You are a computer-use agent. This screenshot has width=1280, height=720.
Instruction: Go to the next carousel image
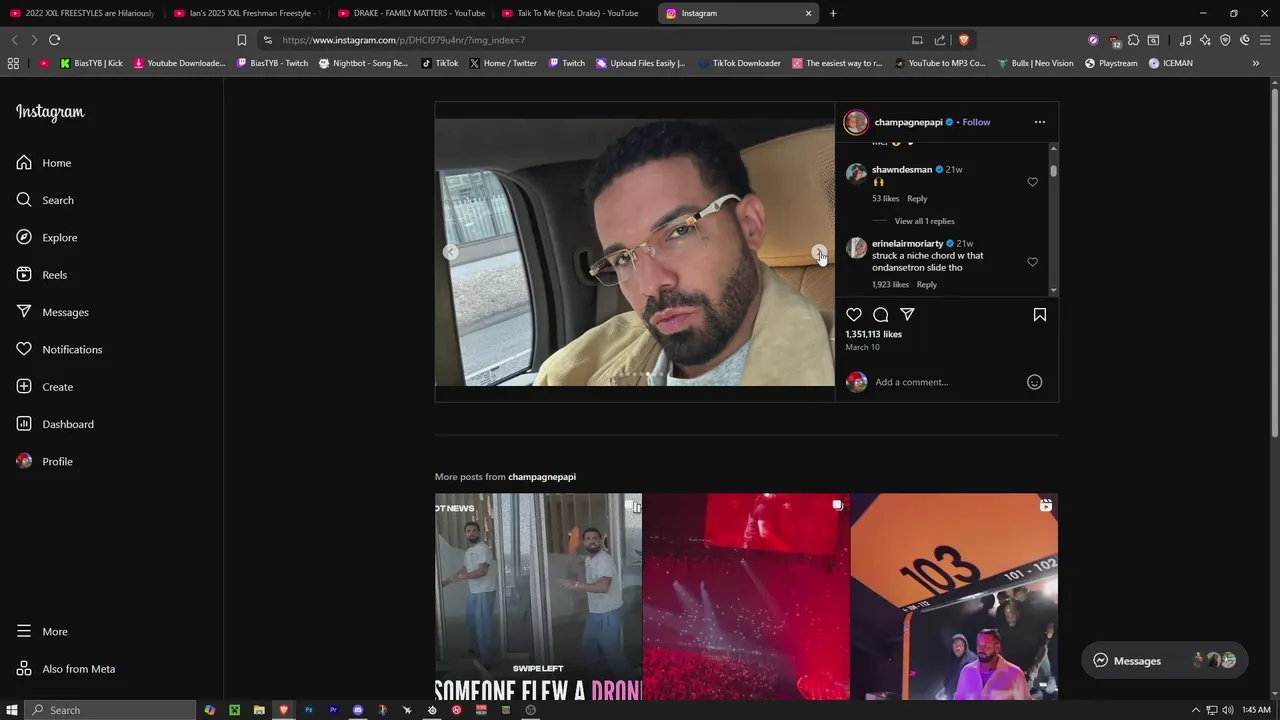pos(818,252)
